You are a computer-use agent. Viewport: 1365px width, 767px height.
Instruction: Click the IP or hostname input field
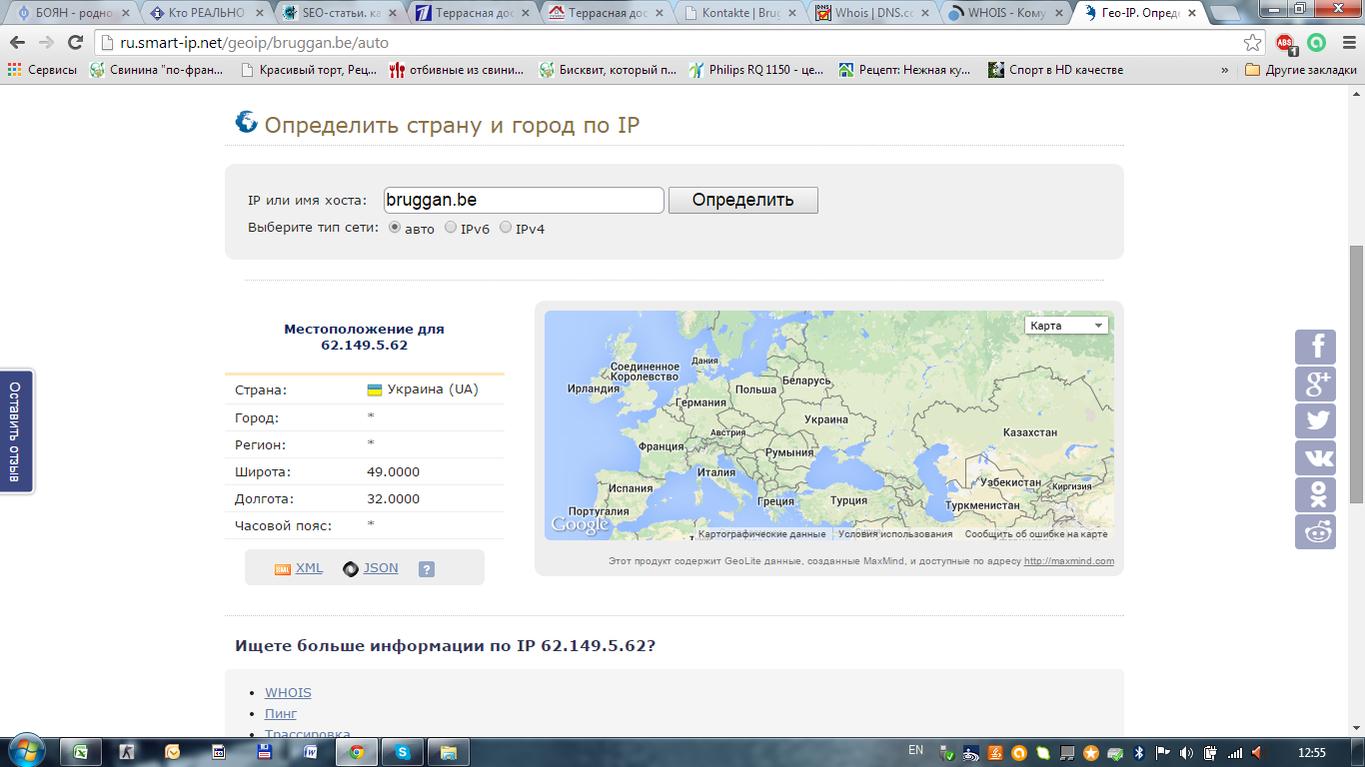[524, 200]
